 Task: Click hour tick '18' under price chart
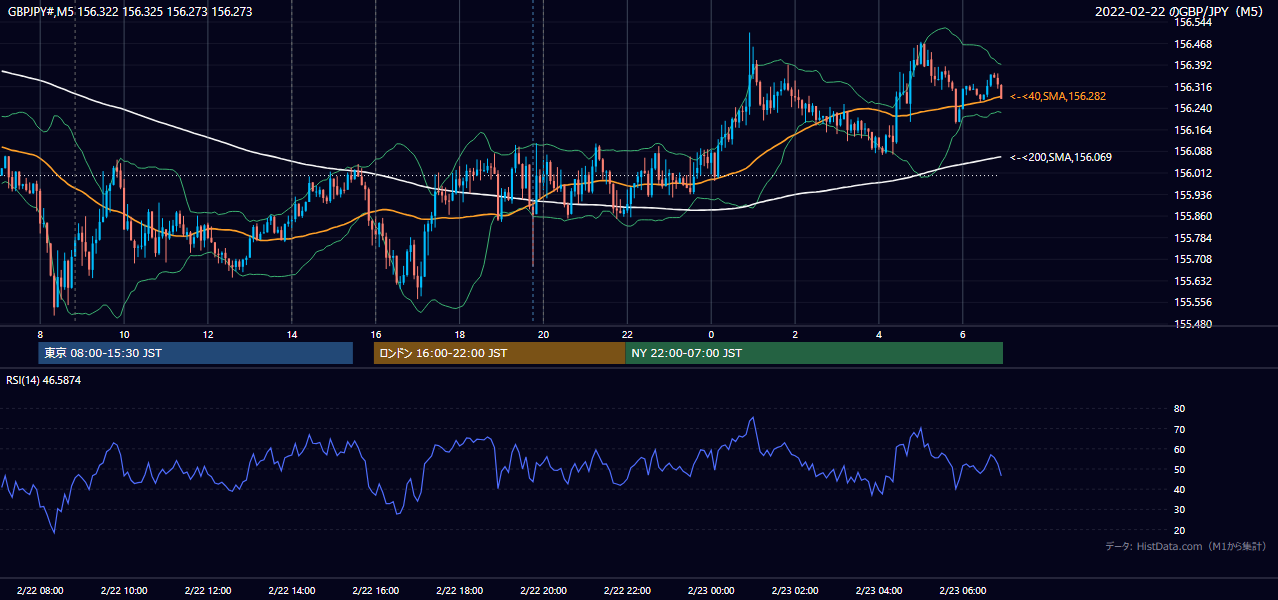[459, 334]
